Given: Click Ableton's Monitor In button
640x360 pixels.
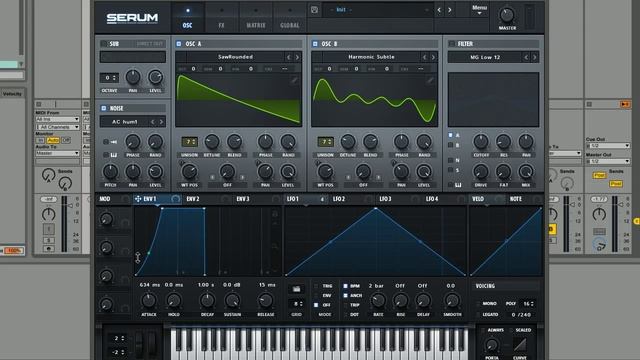Looking at the screenshot, I should pos(40,140).
